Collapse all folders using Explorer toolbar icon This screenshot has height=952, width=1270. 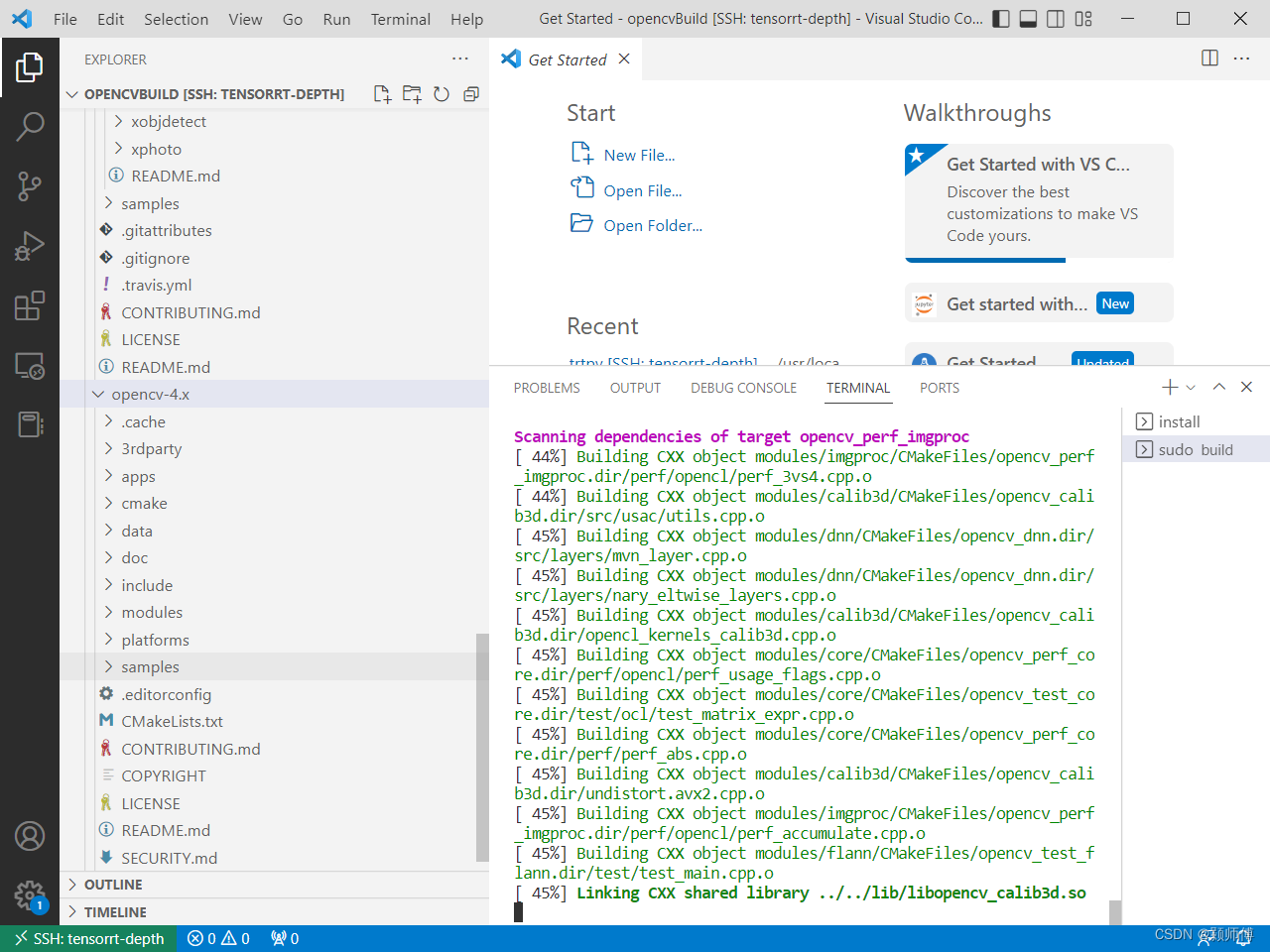[471, 93]
